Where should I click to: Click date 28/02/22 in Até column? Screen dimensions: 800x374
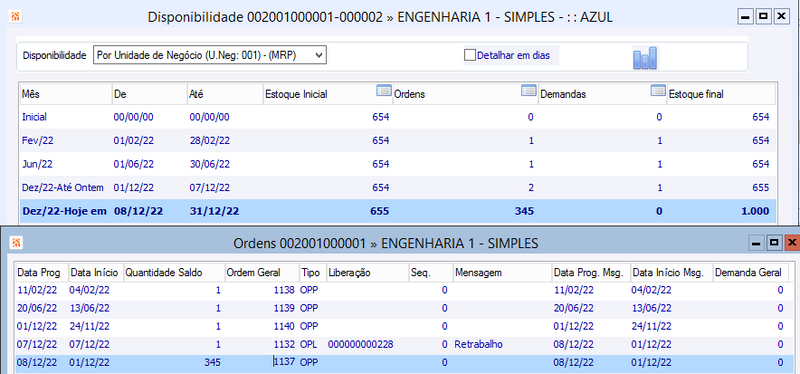[209, 140]
